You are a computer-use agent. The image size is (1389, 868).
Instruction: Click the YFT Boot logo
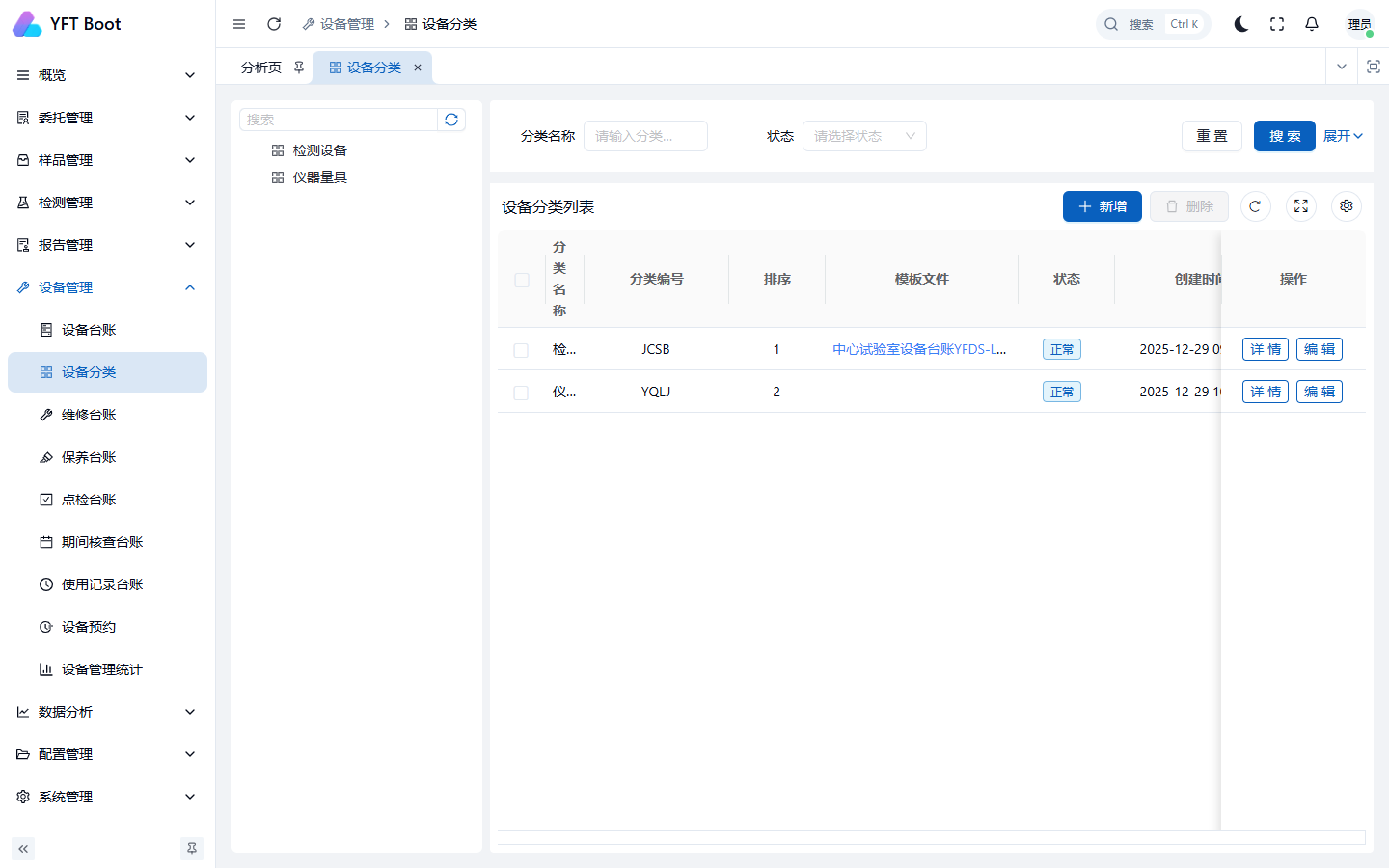pos(67,24)
